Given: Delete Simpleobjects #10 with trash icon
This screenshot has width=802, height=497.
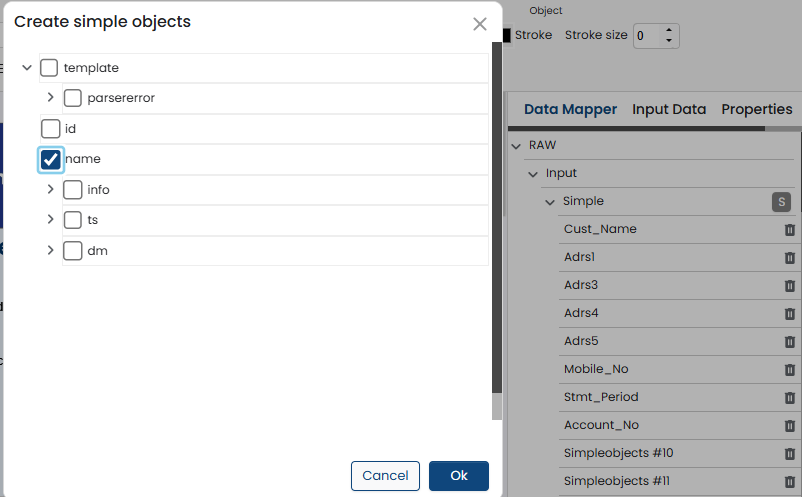Looking at the screenshot, I should point(789,454).
